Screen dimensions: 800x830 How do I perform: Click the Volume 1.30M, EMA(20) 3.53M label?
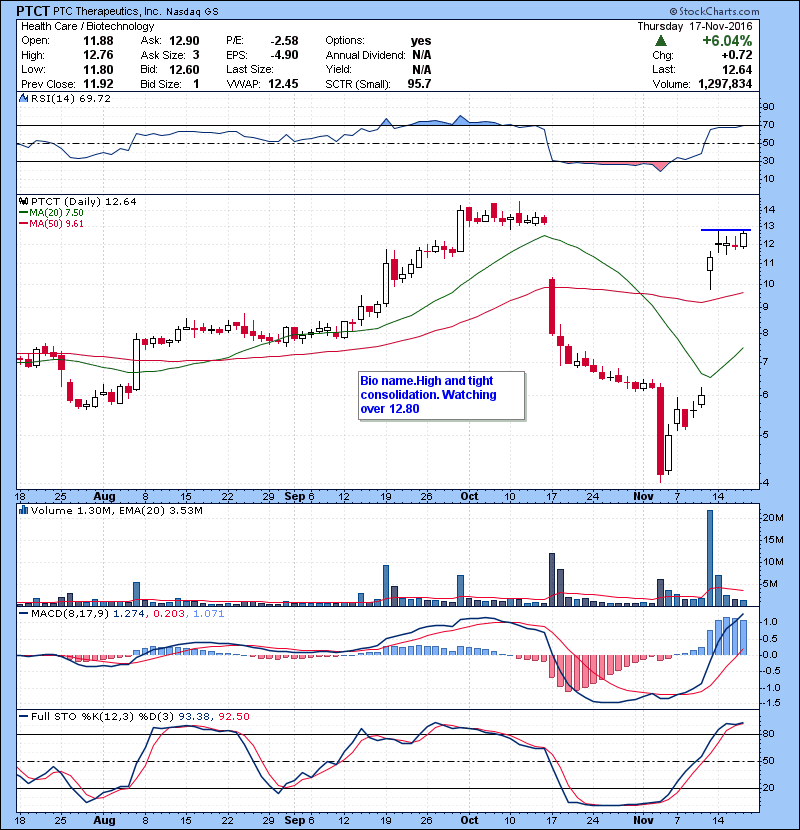click(x=116, y=510)
